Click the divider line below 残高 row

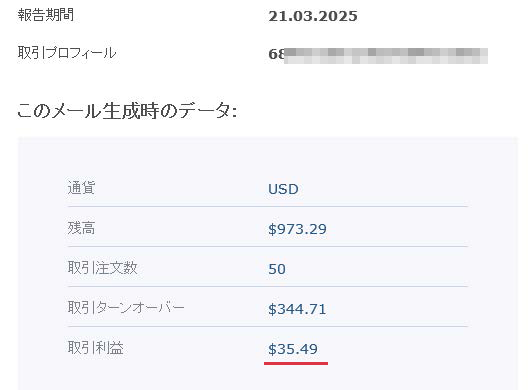pos(268,247)
